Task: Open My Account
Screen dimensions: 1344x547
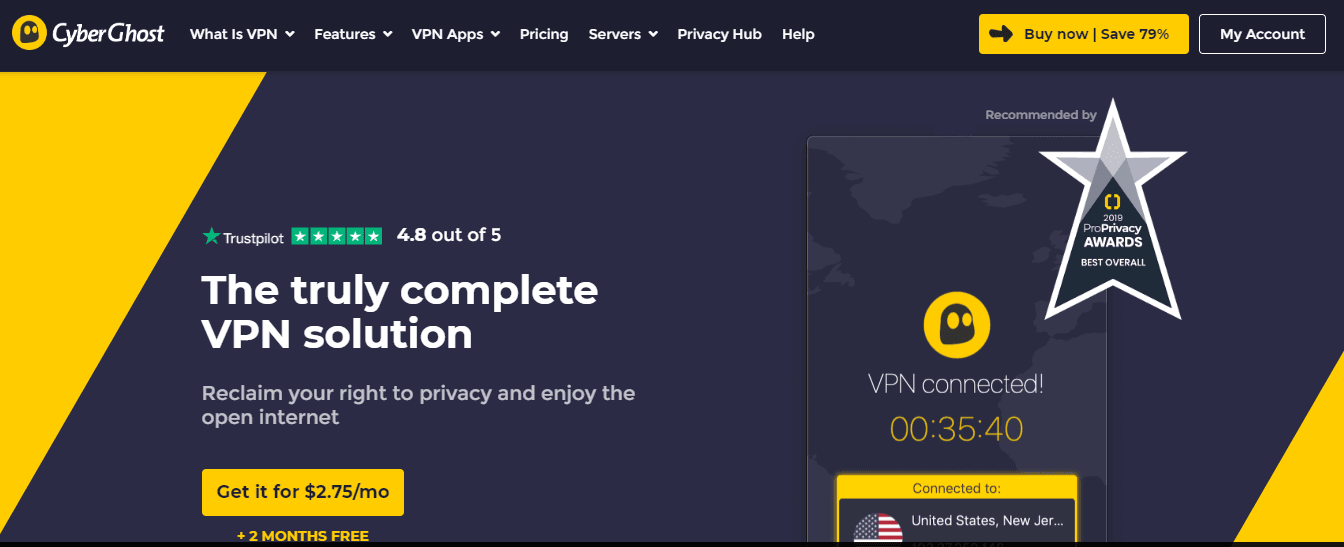Action: click(x=1262, y=34)
